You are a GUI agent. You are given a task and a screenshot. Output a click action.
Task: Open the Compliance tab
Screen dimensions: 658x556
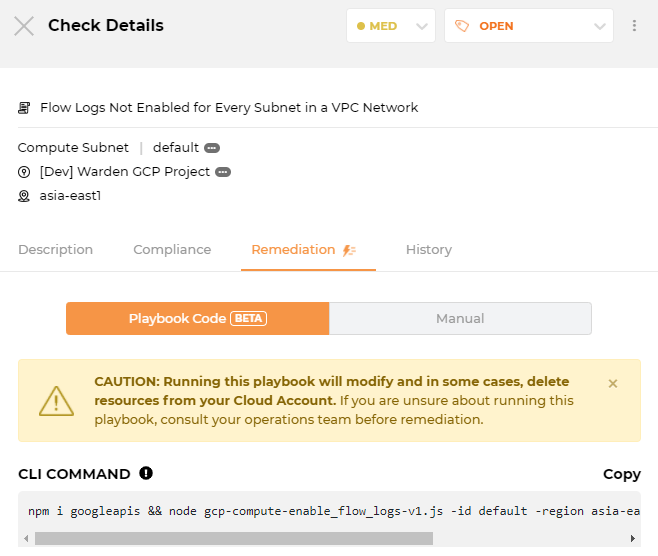click(x=172, y=250)
